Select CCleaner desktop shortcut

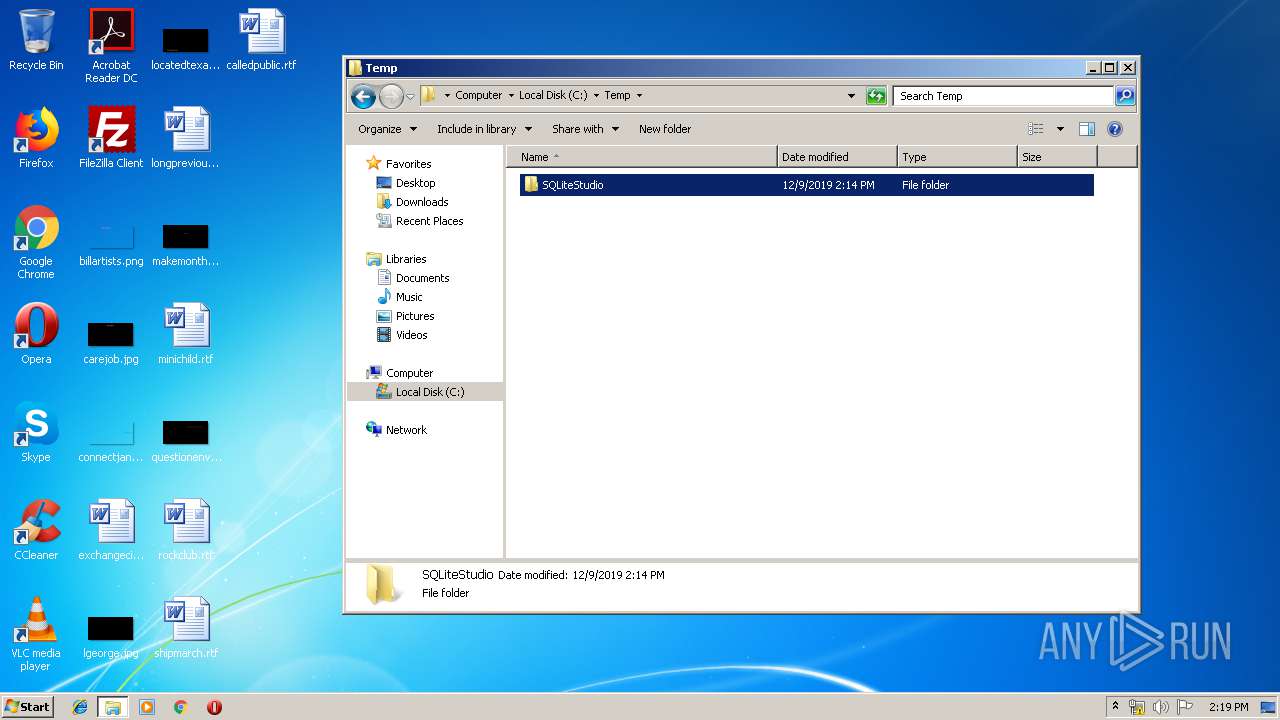pos(36,529)
